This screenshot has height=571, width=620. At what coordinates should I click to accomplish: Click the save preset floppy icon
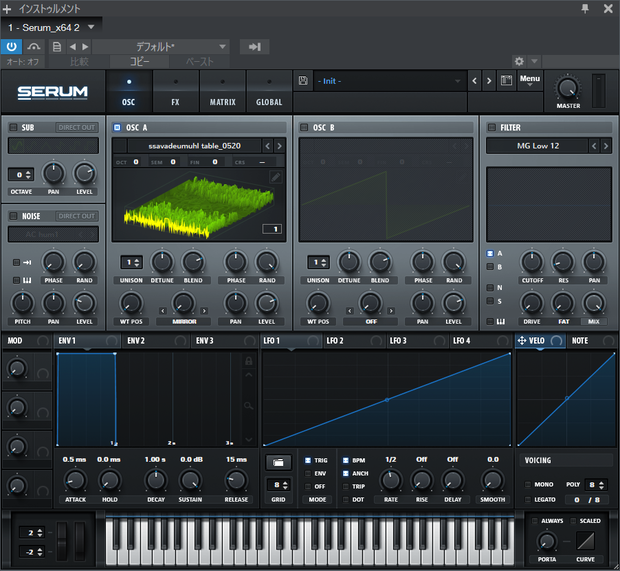(303, 81)
